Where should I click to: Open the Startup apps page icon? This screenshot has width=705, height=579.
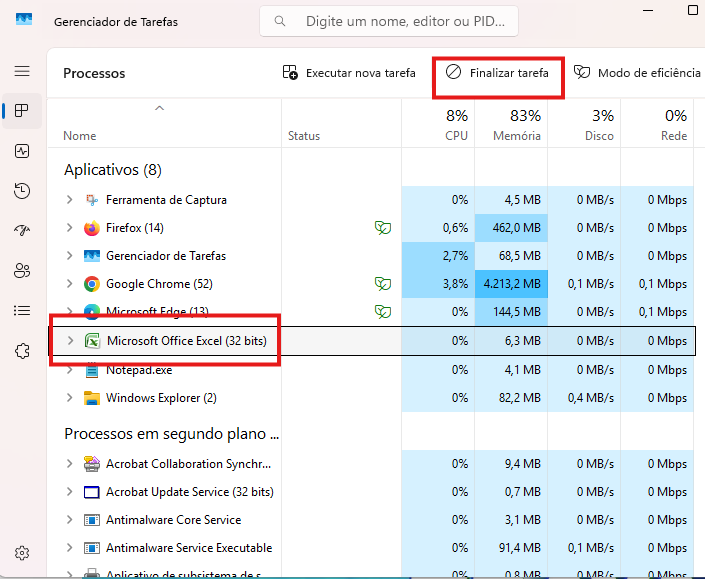pyautogui.click(x=22, y=231)
